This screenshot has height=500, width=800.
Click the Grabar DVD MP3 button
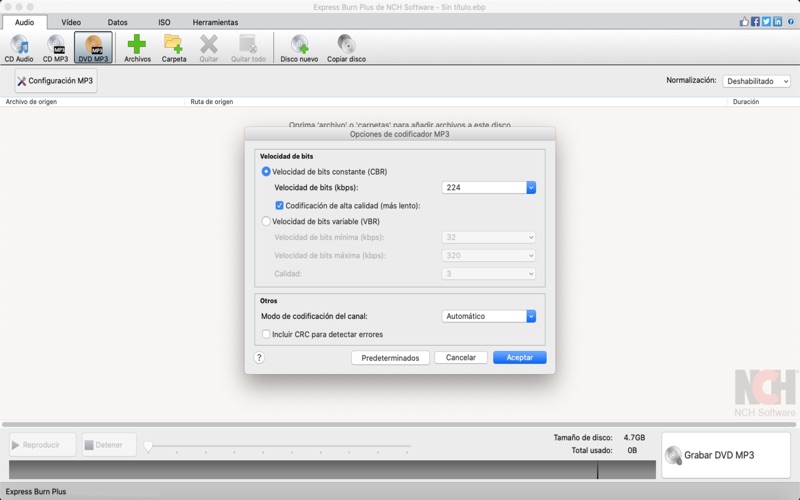(x=726, y=455)
